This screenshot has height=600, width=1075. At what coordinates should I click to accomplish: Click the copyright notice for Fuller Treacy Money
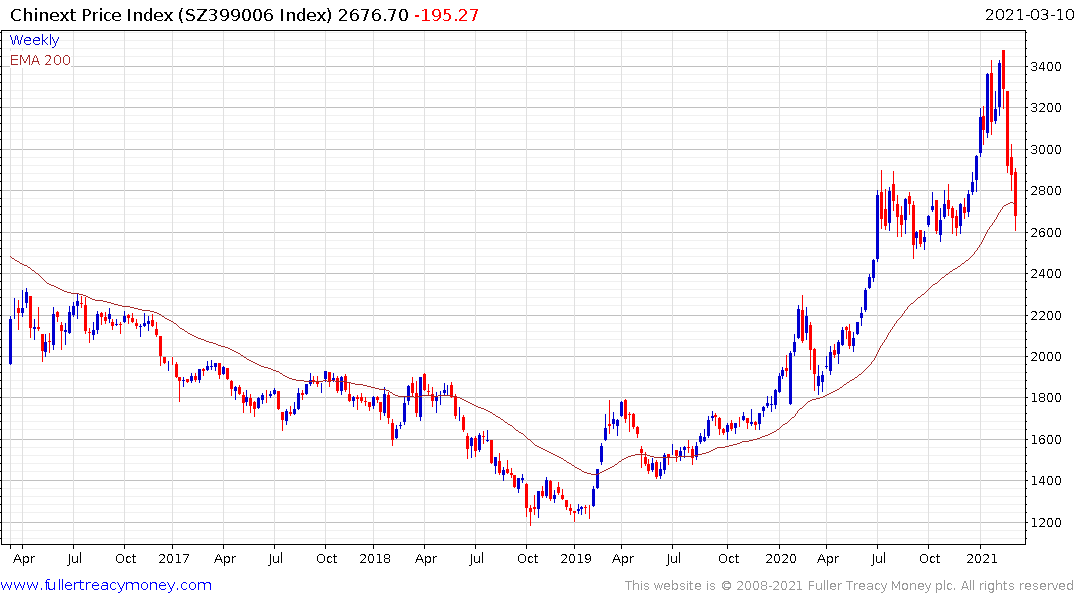click(x=849, y=586)
